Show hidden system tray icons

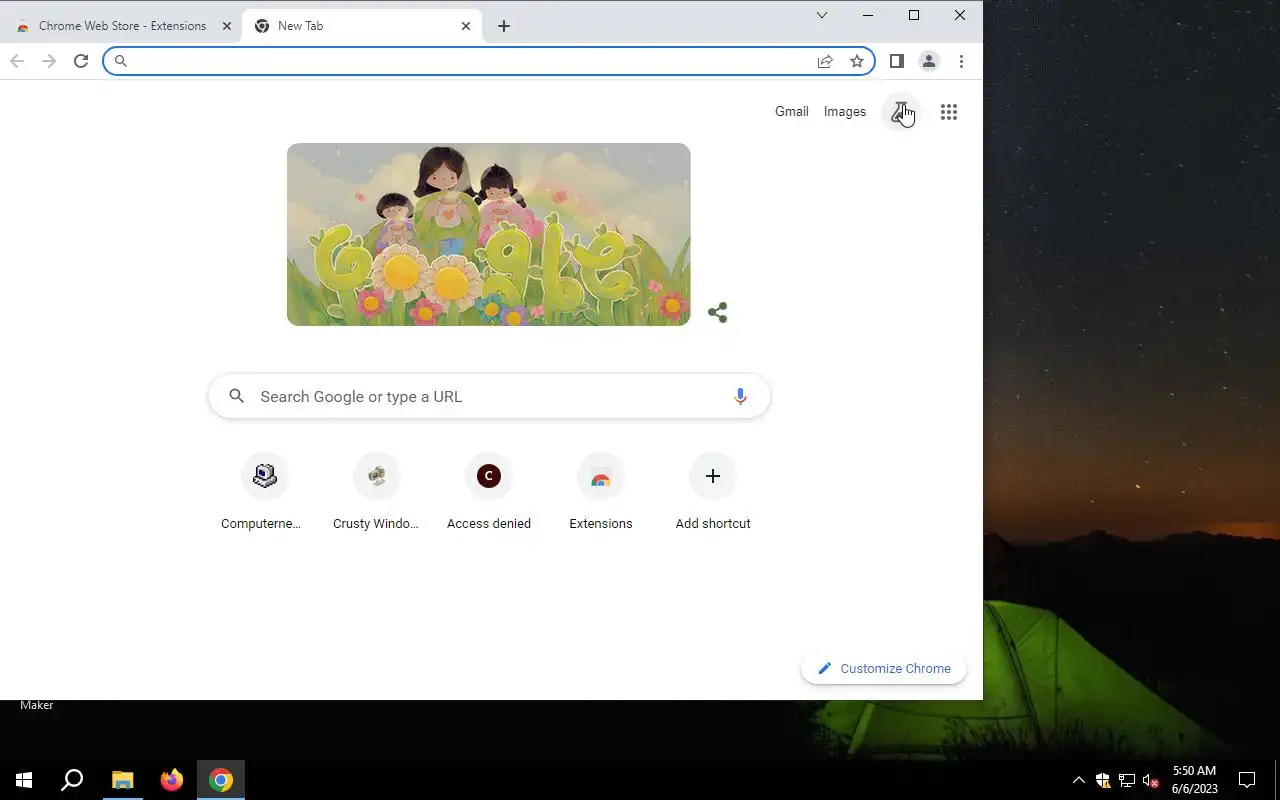(1078, 780)
